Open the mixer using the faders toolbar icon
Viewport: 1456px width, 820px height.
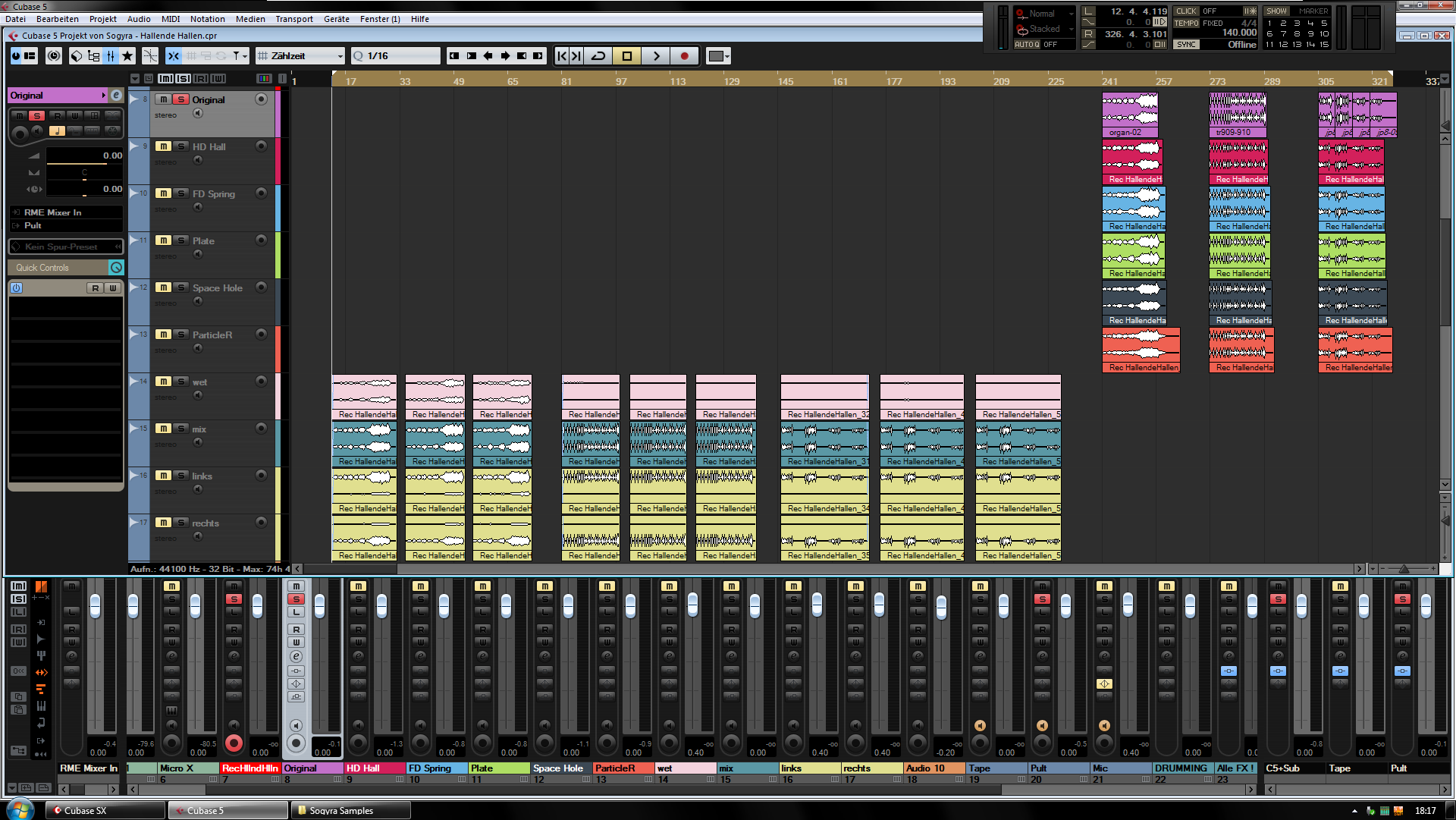111,55
